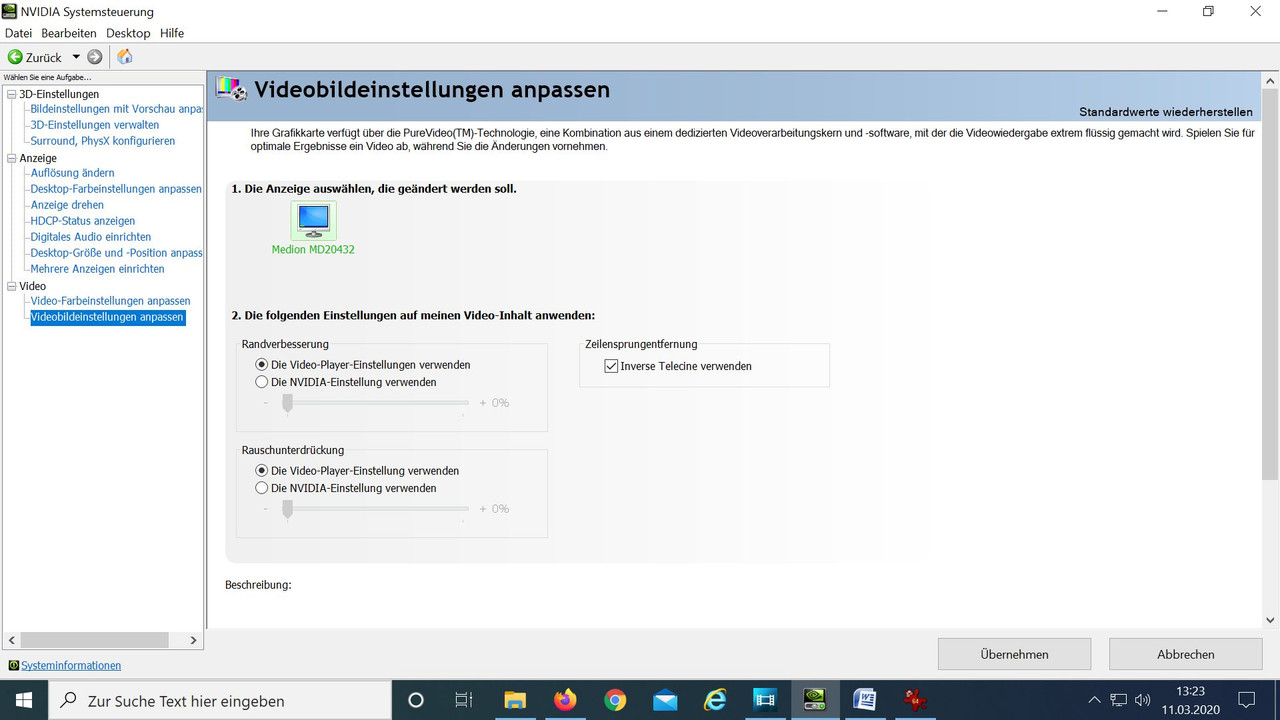
Task: Open Auflösung ändern
Action: pyautogui.click(x=72, y=173)
